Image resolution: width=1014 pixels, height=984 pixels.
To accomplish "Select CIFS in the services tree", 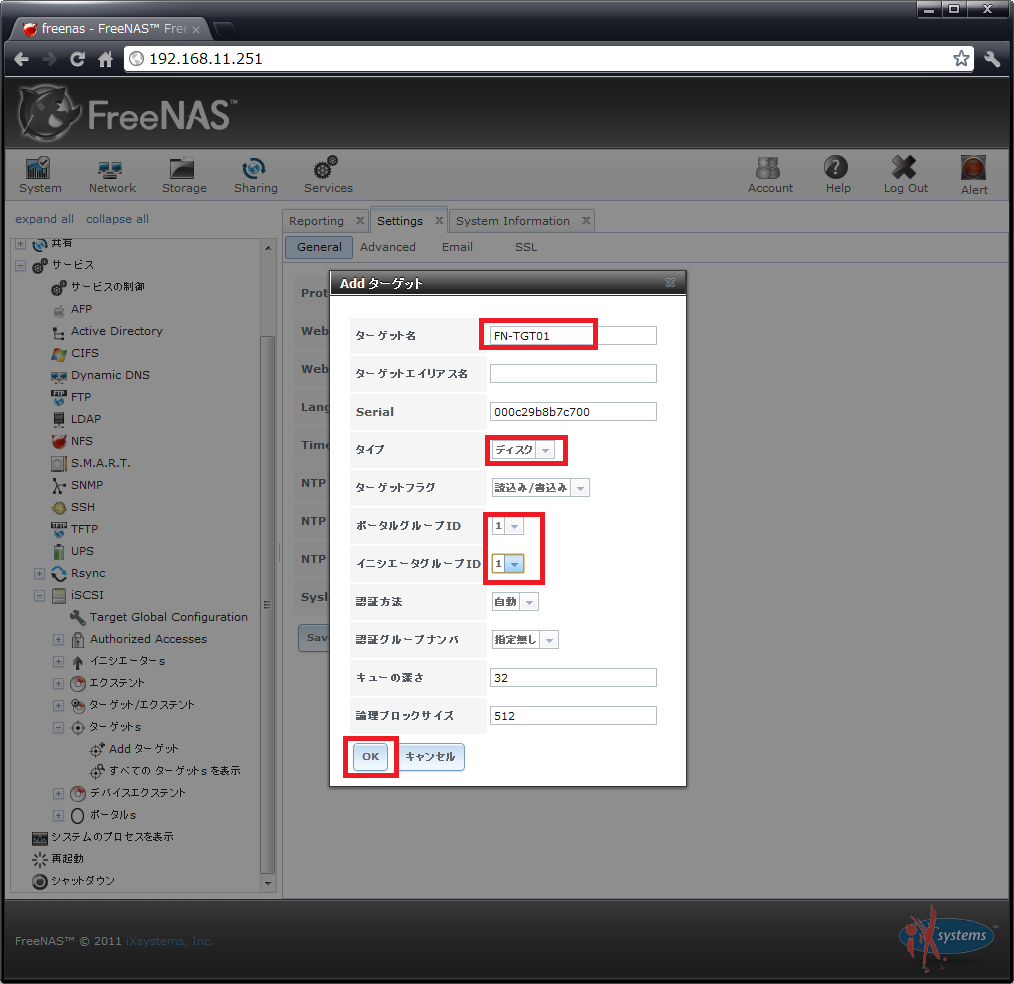I will [x=85, y=353].
